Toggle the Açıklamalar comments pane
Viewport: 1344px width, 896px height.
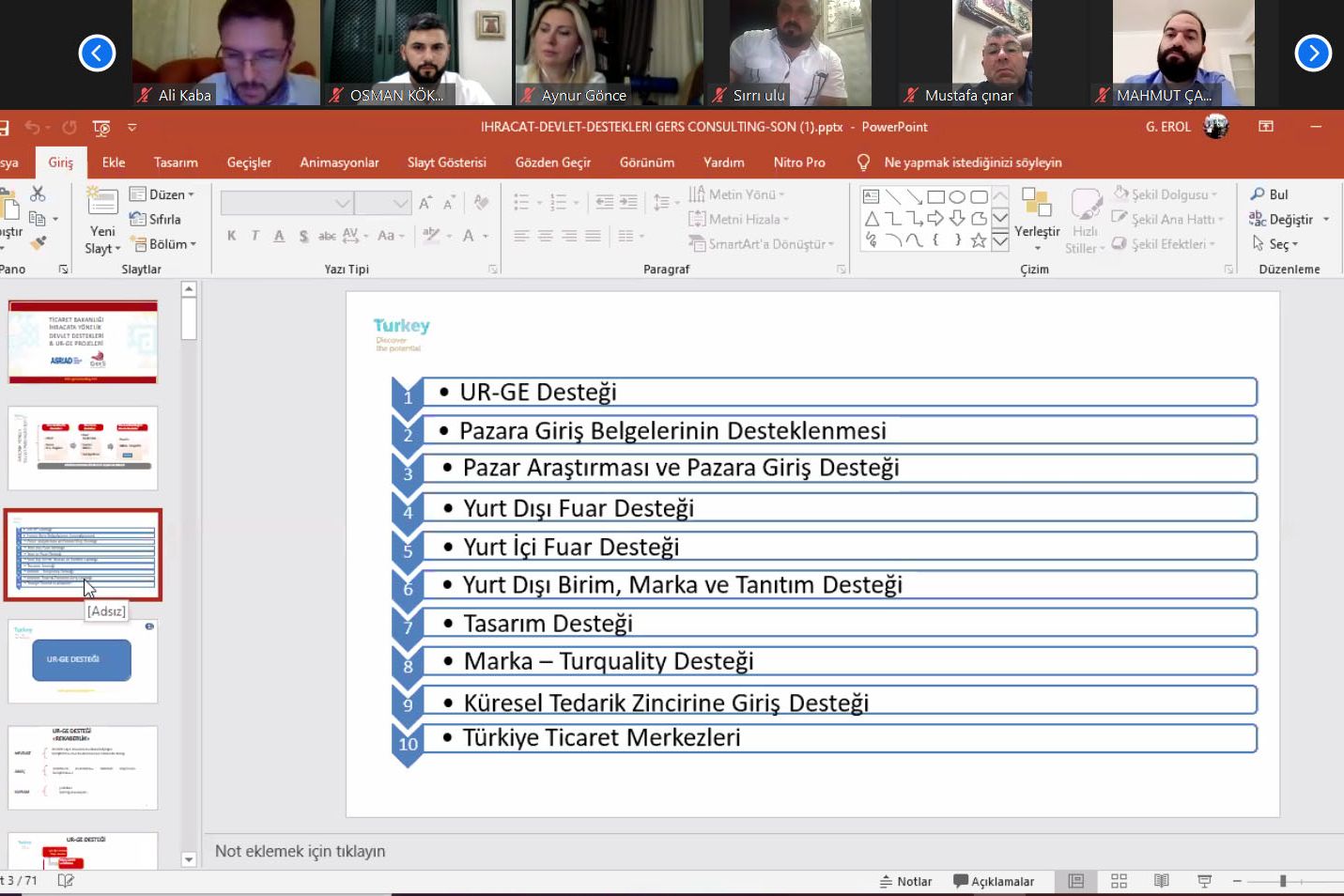[994, 881]
